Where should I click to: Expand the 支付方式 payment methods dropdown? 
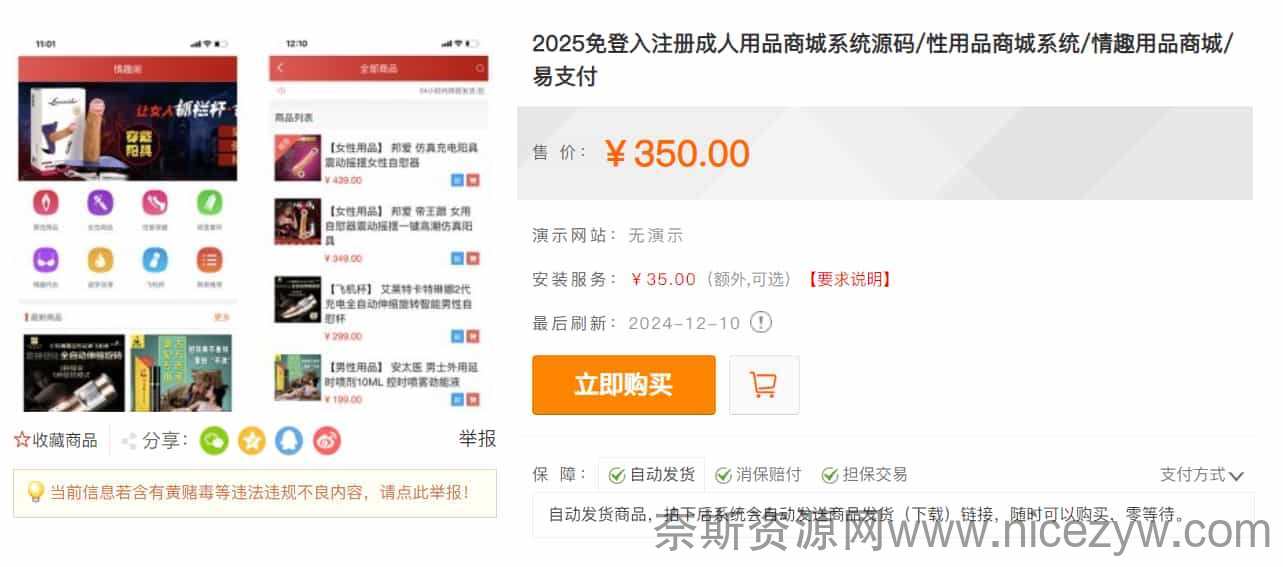tap(1201, 475)
